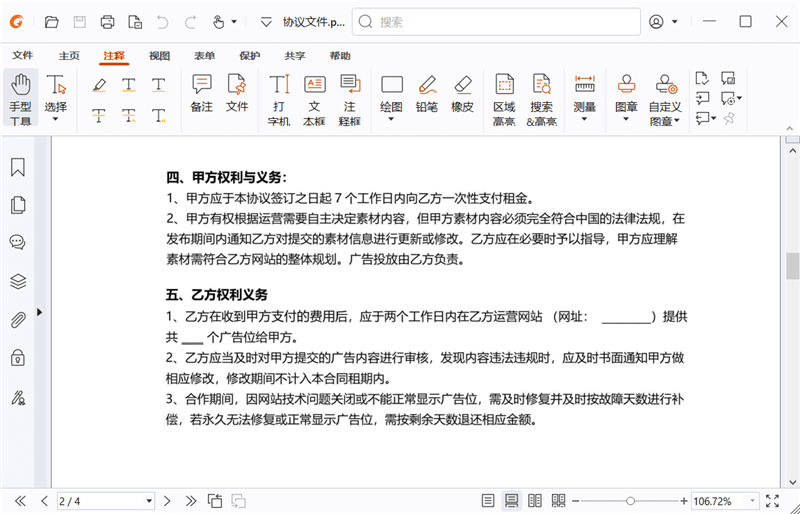Switch to the 共享 tab

click(x=295, y=56)
